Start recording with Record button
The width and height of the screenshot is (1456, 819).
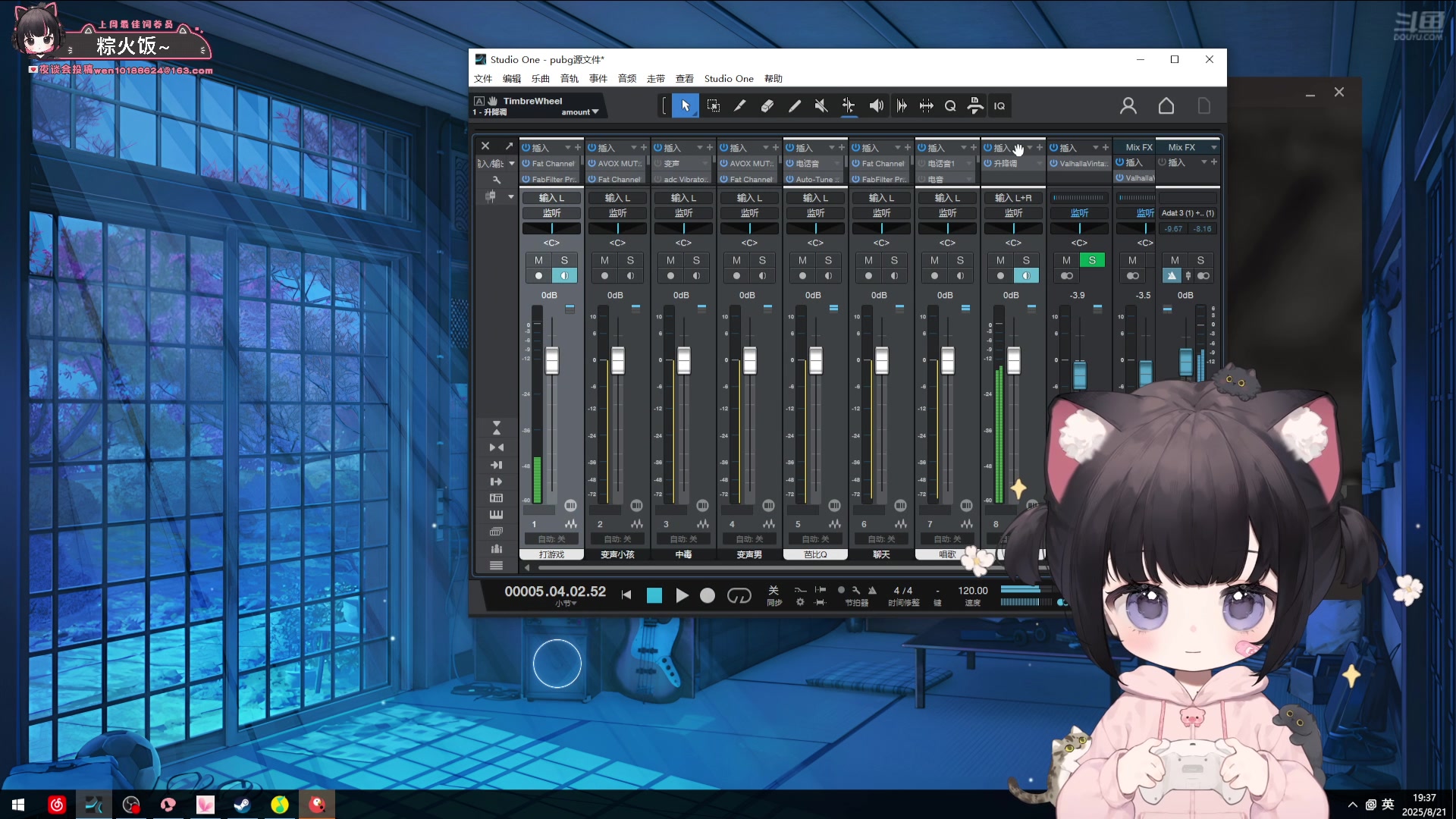708,595
